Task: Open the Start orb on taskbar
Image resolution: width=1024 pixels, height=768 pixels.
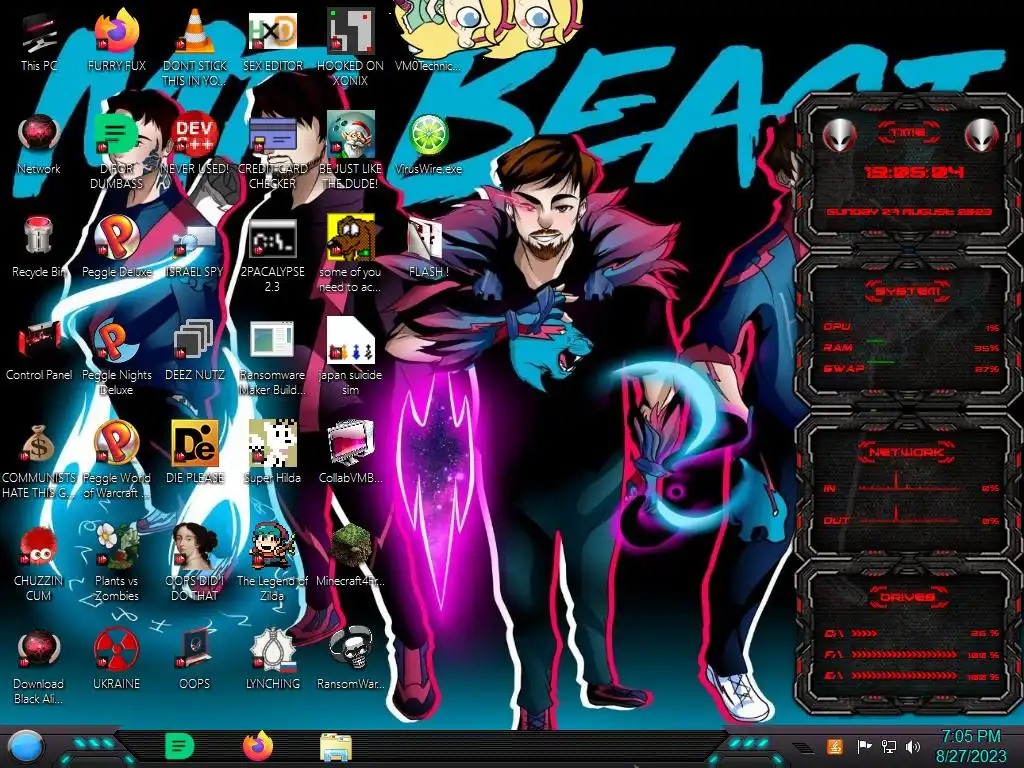Action: 26,746
